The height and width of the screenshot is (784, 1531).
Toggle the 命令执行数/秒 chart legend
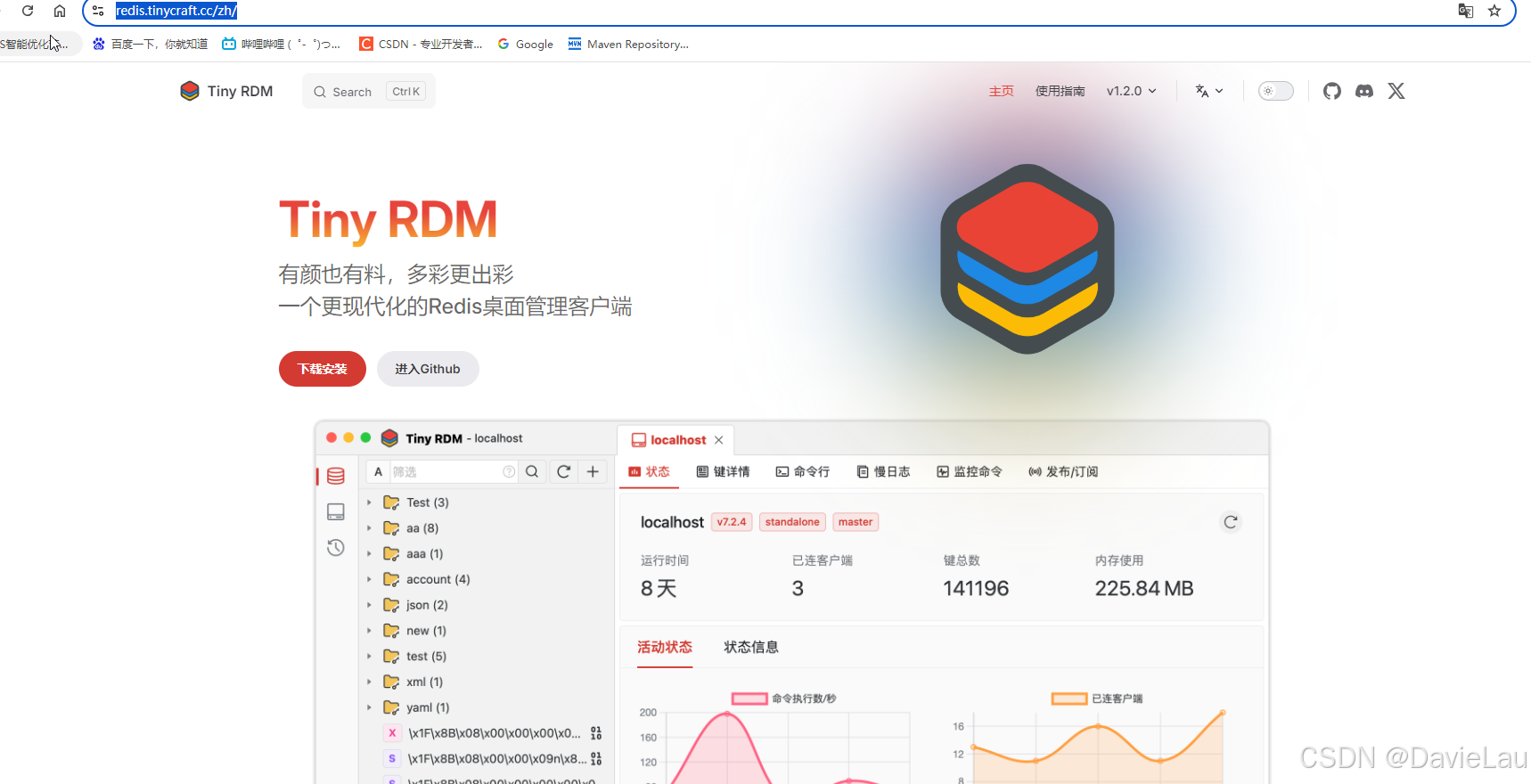(x=784, y=698)
